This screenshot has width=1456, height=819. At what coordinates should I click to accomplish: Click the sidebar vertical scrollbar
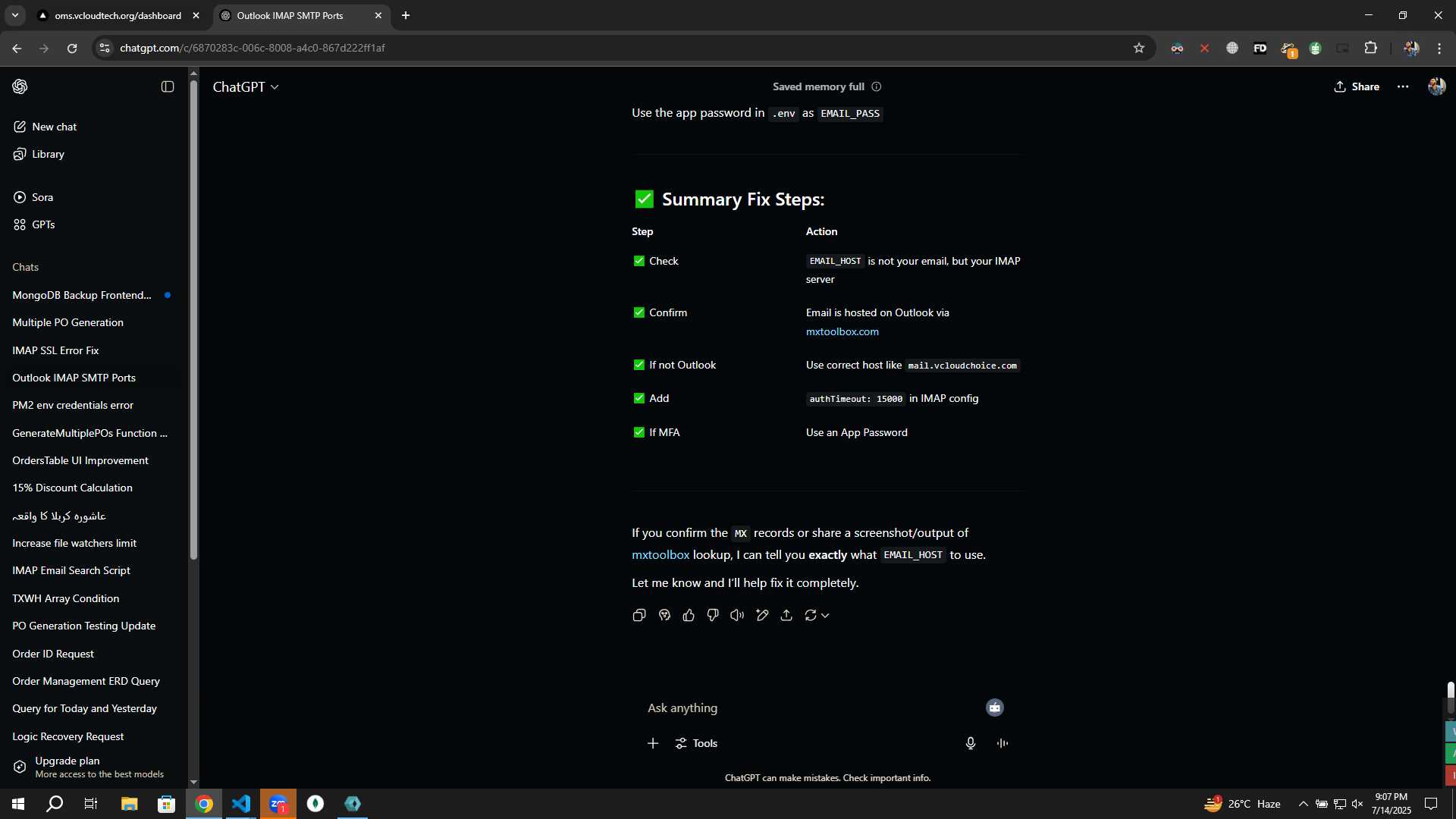pos(193,318)
